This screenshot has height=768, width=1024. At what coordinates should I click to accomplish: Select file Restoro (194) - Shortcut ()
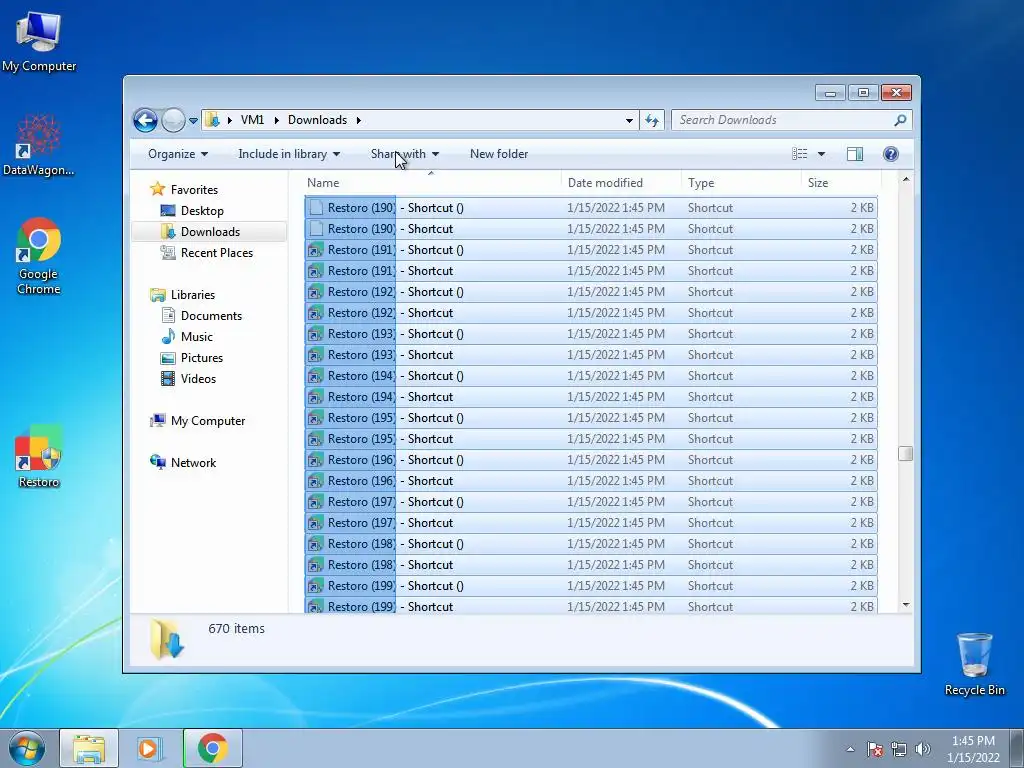(590, 376)
